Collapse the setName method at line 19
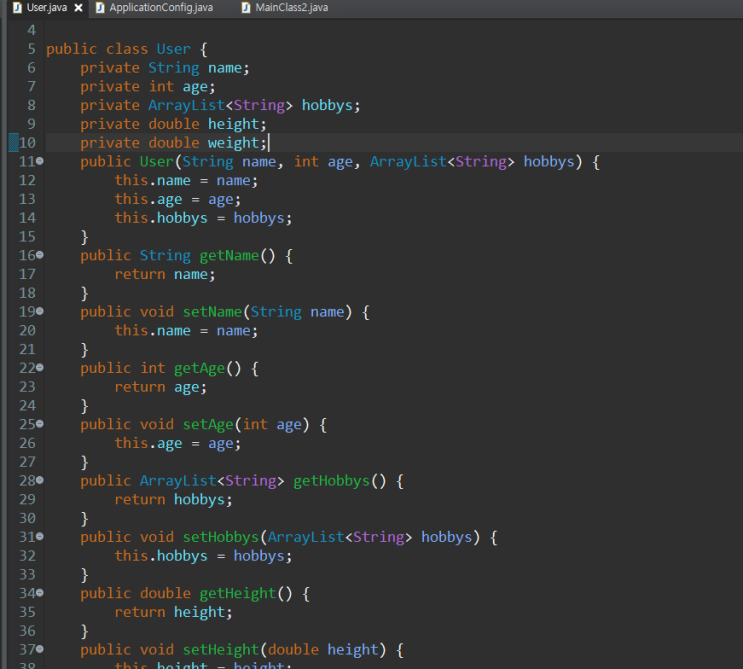Viewport: 743px width, 669px height. [40, 311]
